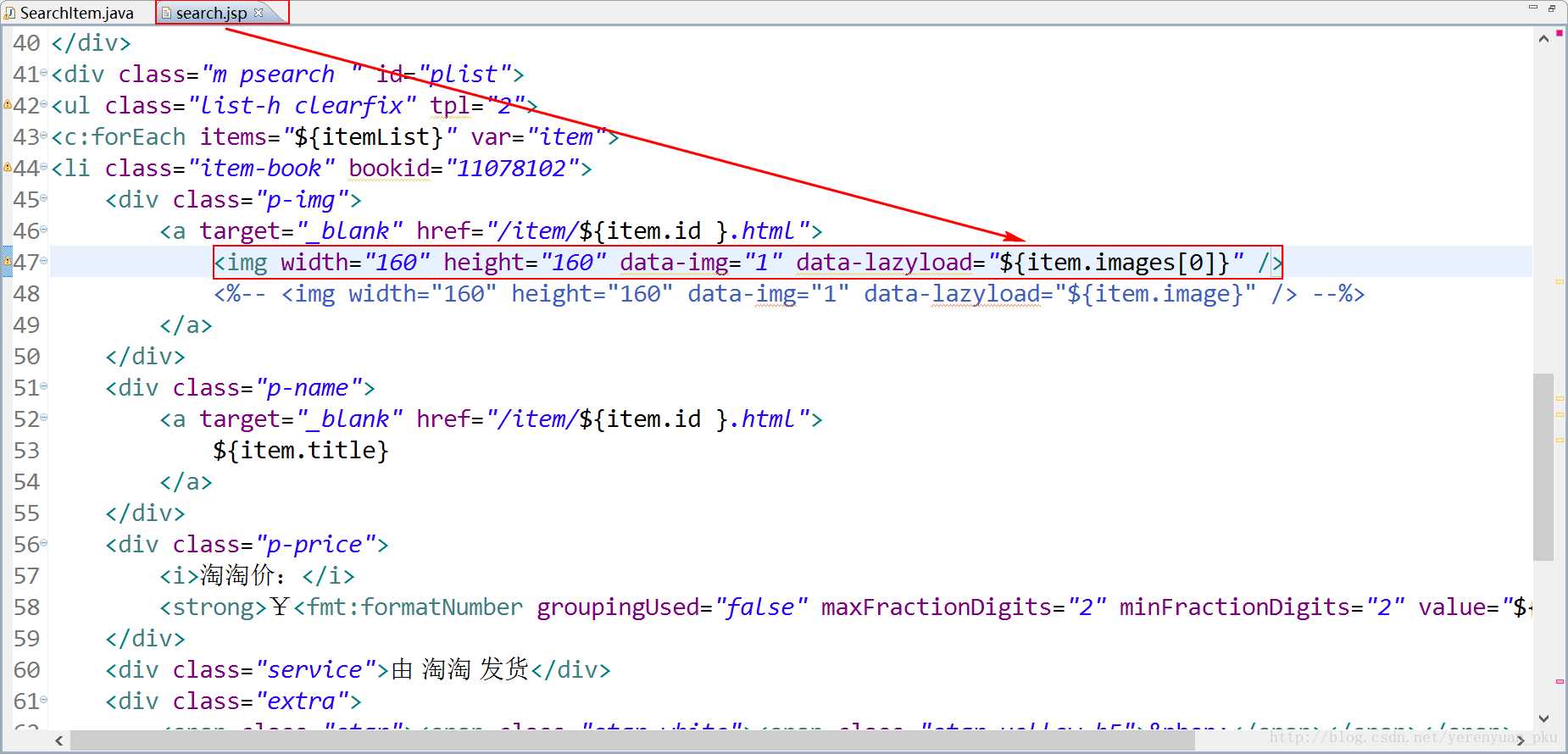This screenshot has width=1568, height=754.
Task: Click line number 50 in the gutter
Action: [x=26, y=356]
